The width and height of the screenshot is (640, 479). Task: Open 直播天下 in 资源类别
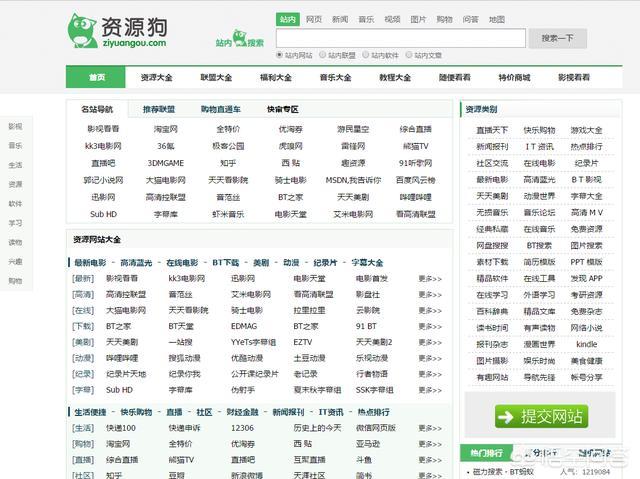click(492, 130)
